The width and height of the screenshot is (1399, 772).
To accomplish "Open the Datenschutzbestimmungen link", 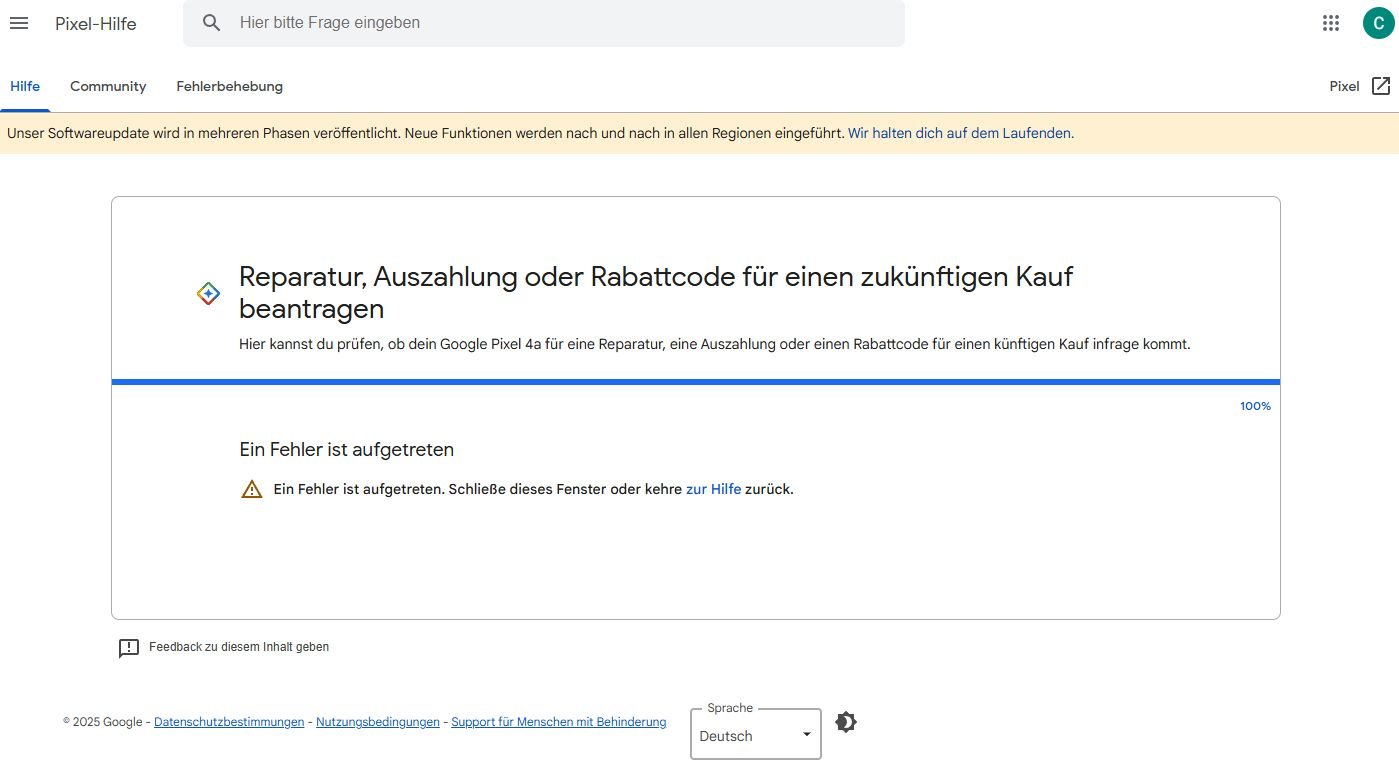I will pos(229,722).
